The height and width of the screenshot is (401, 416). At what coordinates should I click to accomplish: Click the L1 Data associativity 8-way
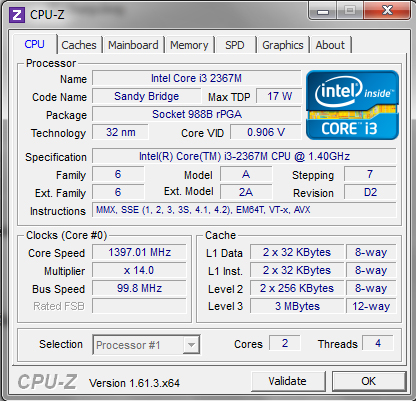[371, 252]
